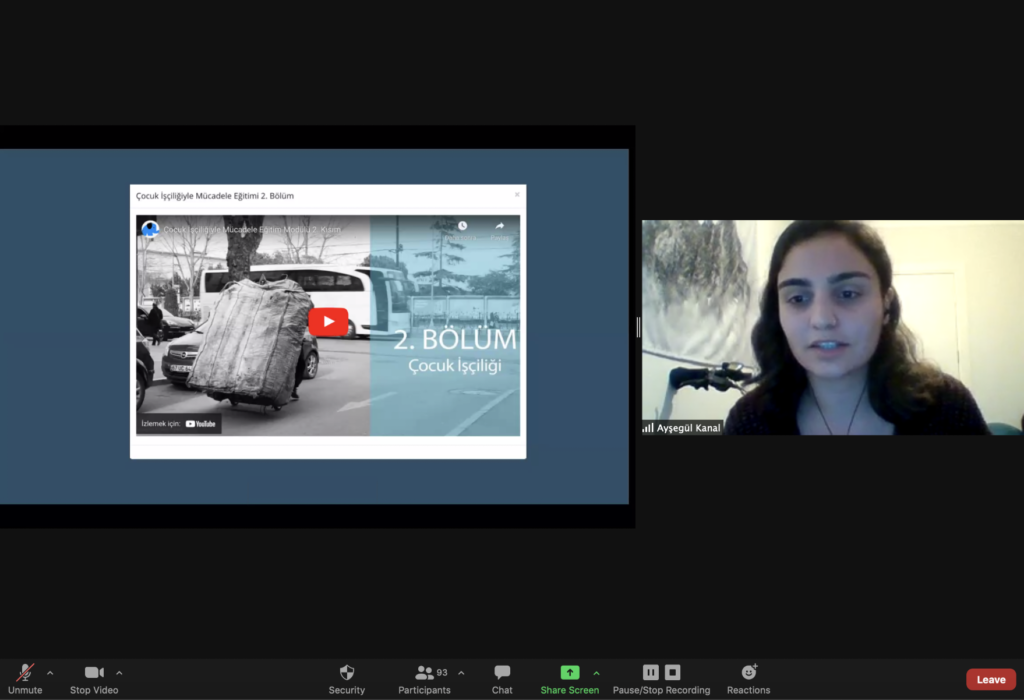
Task: Open the Reactions emoji menu
Action: 748,679
